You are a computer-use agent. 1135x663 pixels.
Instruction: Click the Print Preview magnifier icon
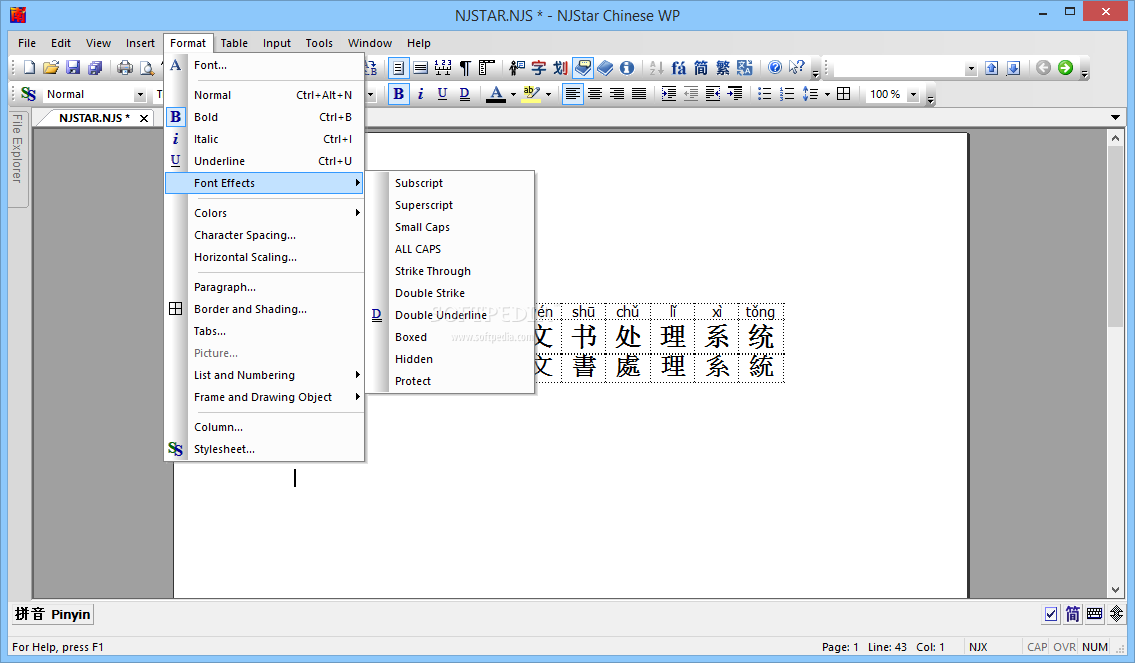(x=147, y=68)
